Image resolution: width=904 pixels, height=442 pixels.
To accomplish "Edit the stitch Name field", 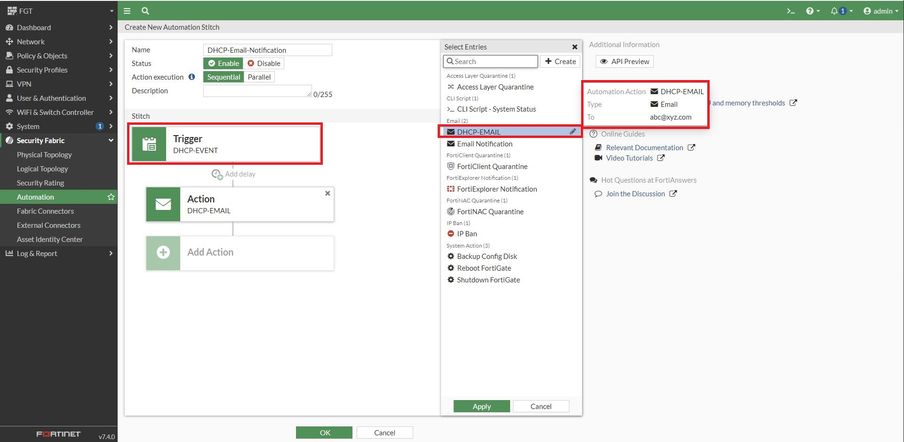I will click(268, 50).
